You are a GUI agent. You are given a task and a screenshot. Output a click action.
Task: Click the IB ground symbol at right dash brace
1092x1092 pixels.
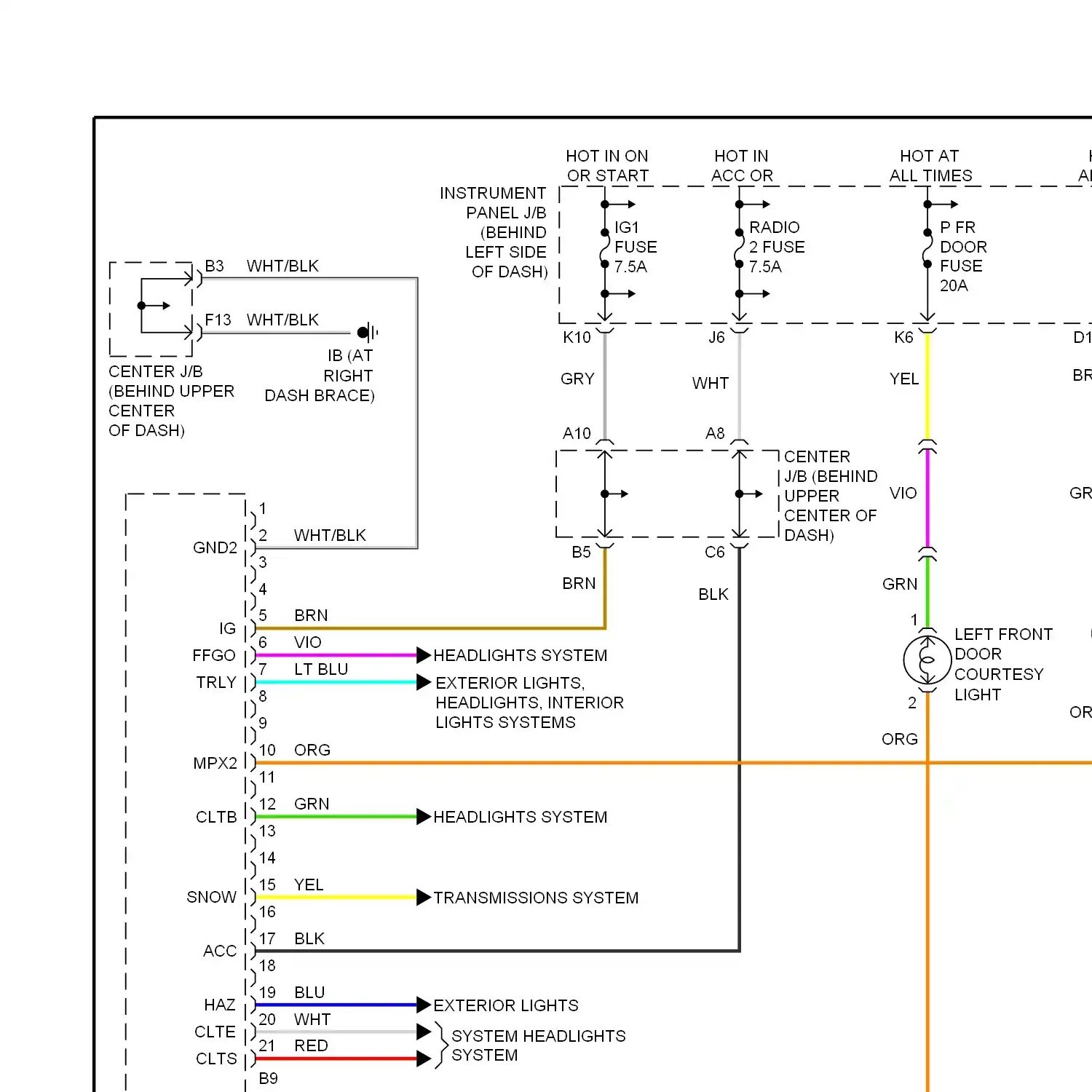[368, 333]
